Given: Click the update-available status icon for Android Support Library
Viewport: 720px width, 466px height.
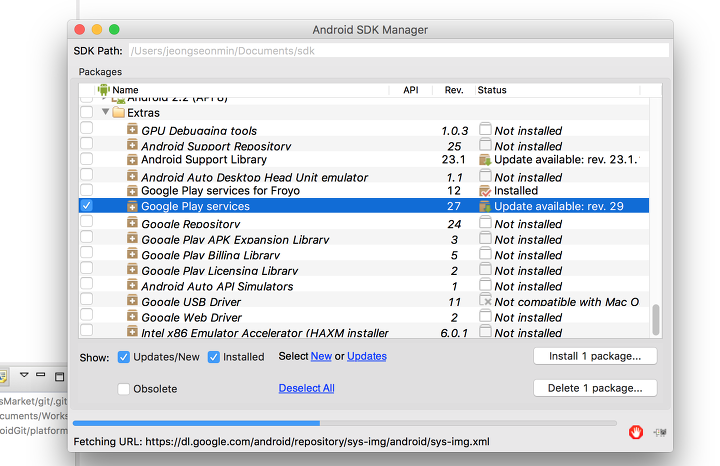Looking at the screenshot, I should (485, 160).
